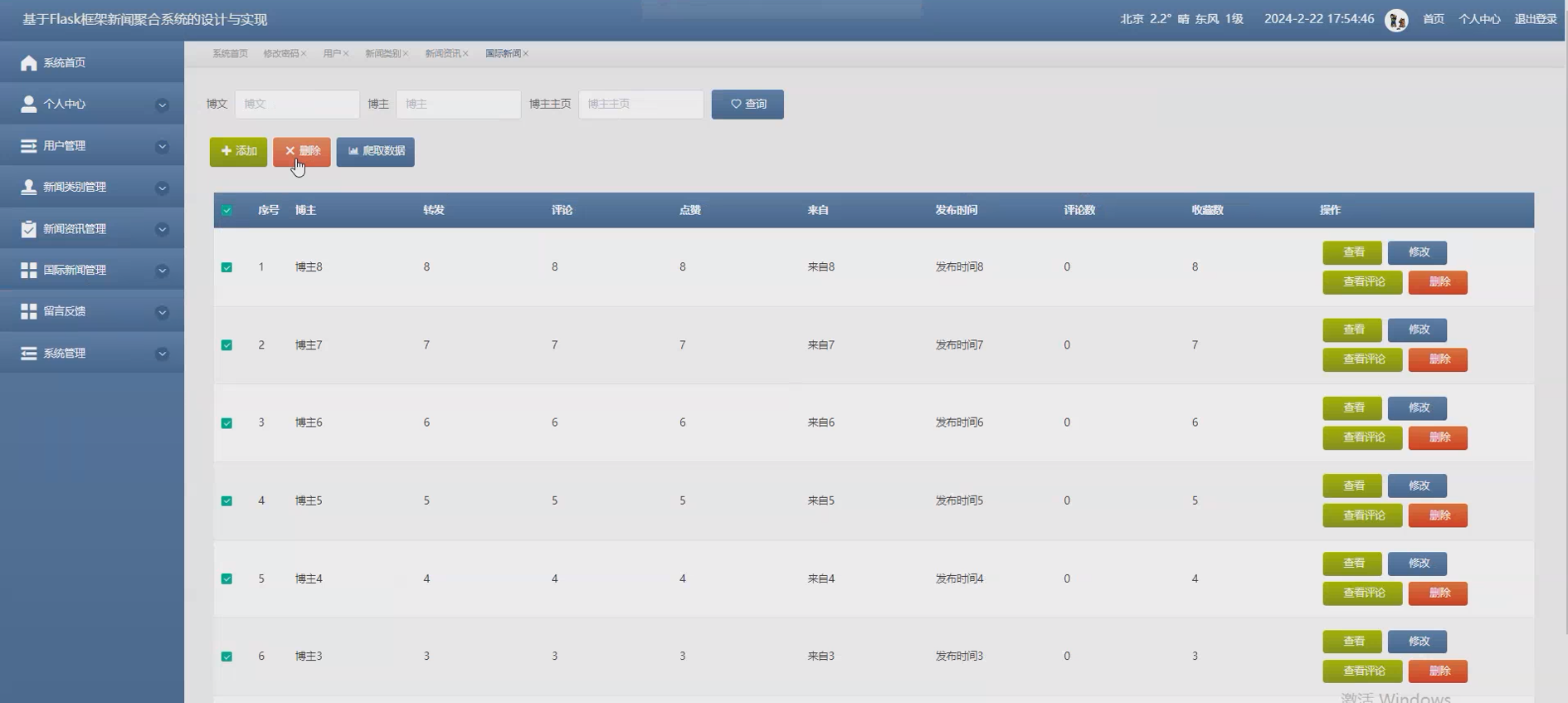Click the lines icon beside 系统管理
The height and width of the screenshot is (703, 1568).
click(x=29, y=354)
